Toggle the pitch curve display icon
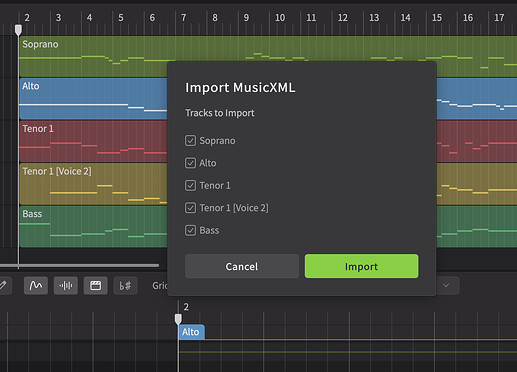 tap(36, 285)
